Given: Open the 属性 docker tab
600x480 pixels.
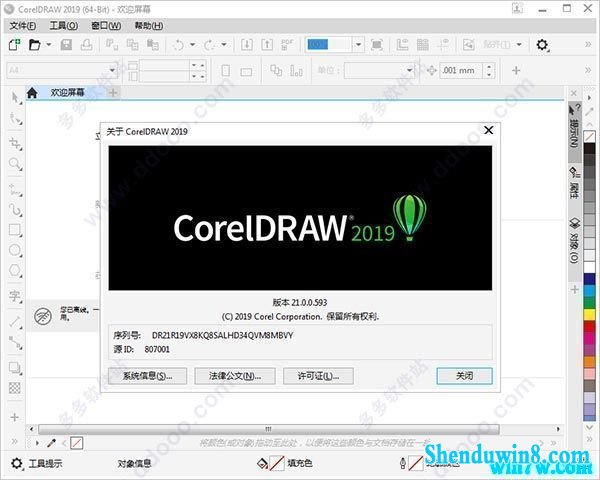Looking at the screenshot, I should (x=574, y=183).
